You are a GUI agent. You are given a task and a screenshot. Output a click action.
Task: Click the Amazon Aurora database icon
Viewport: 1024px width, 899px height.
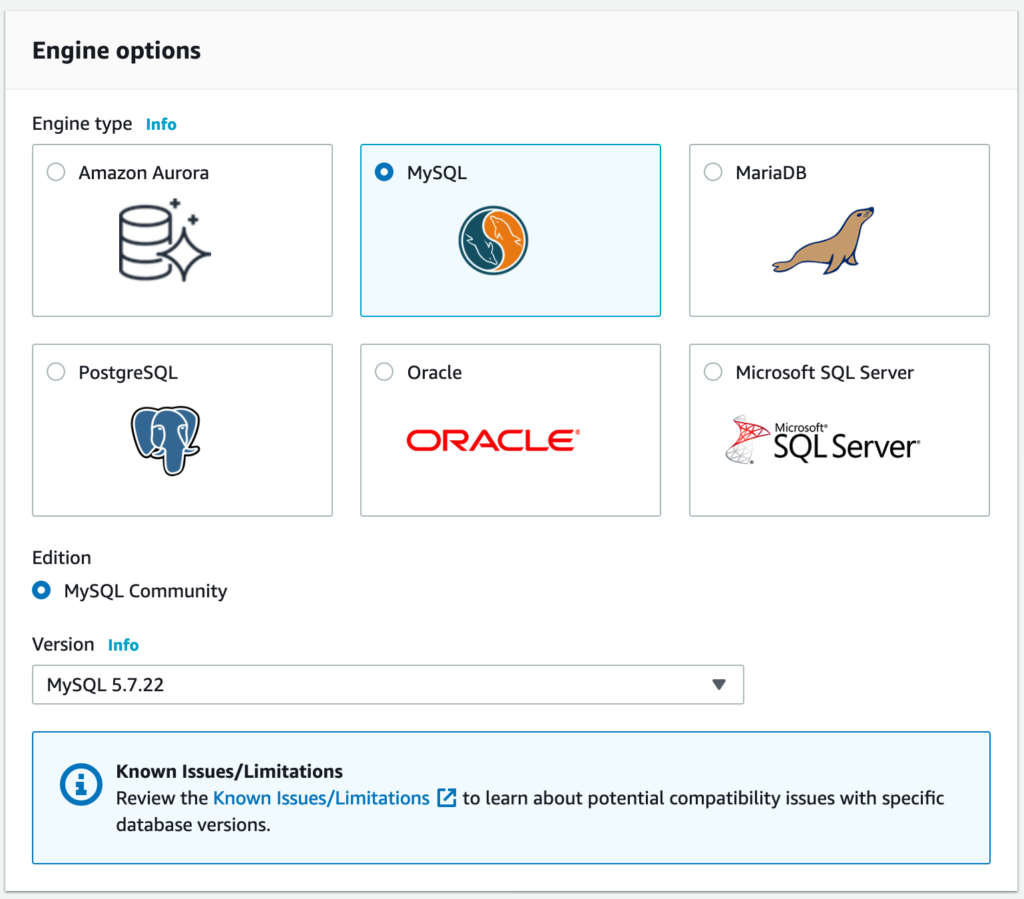point(165,240)
